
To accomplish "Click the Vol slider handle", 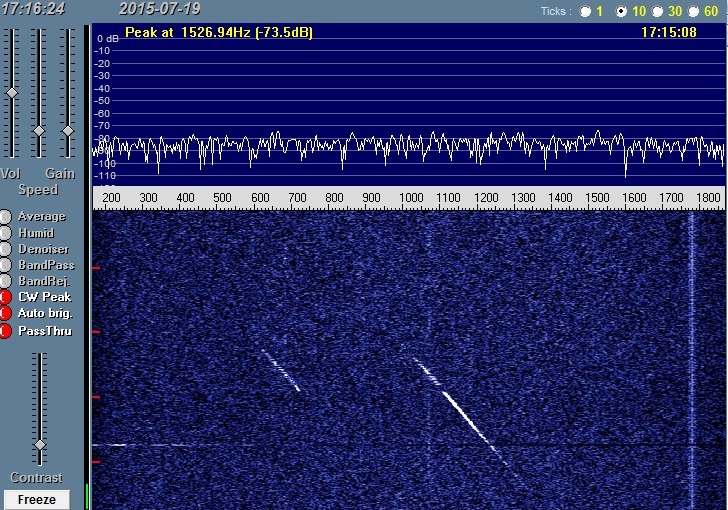I will pos(12,92).
